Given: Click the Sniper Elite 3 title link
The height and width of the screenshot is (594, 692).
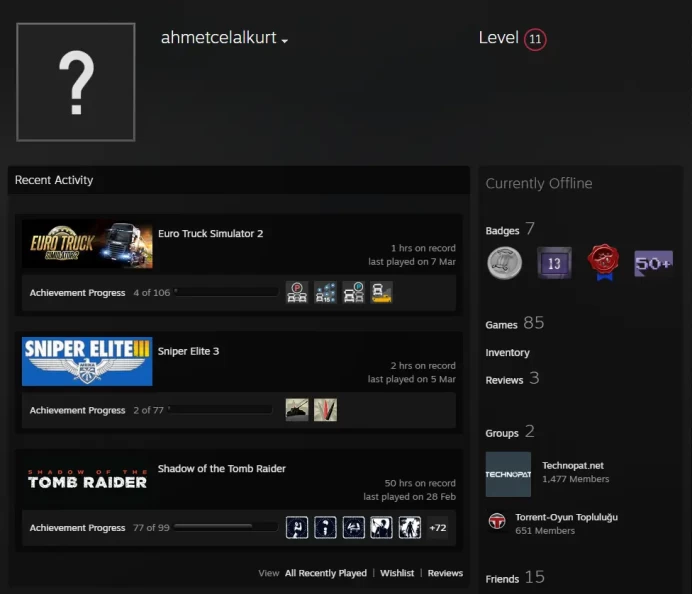Looking at the screenshot, I should pos(188,351).
